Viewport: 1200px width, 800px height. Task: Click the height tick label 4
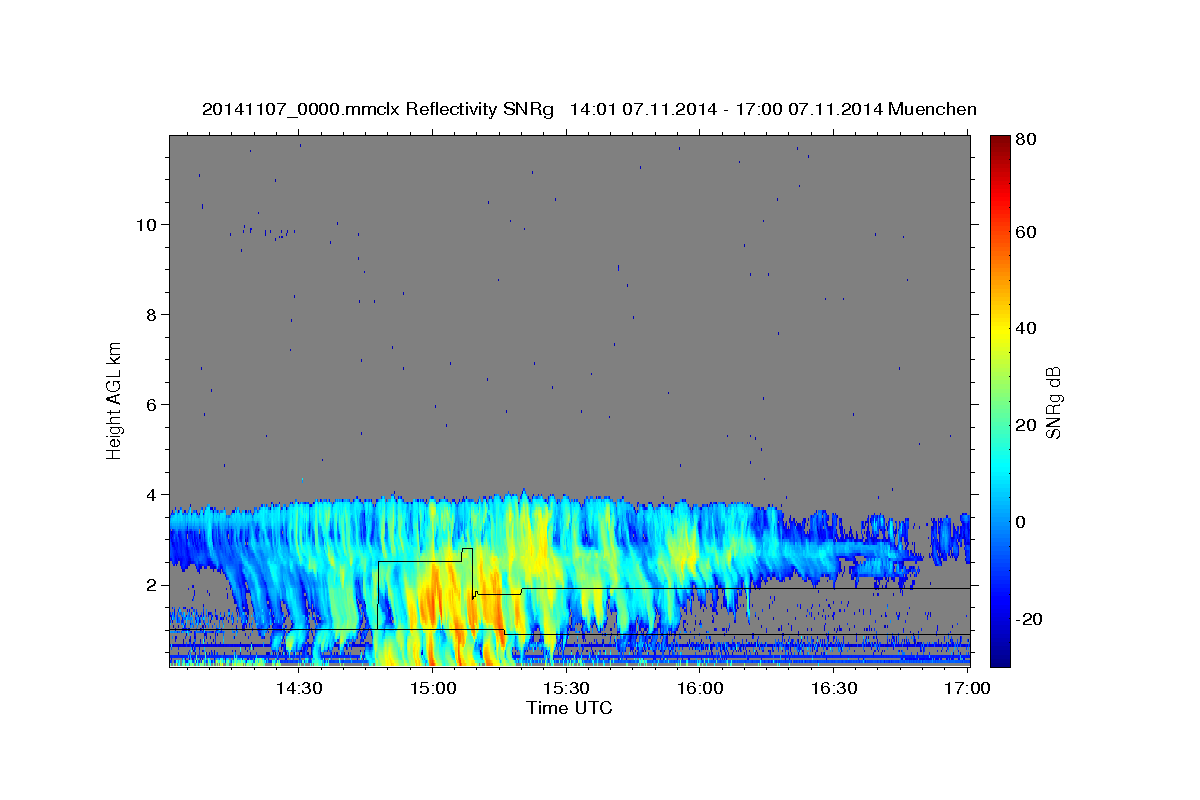click(x=149, y=494)
